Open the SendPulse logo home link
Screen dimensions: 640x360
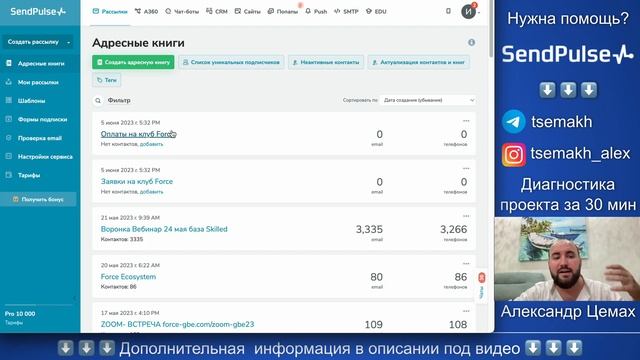pyautogui.click(x=38, y=12)
